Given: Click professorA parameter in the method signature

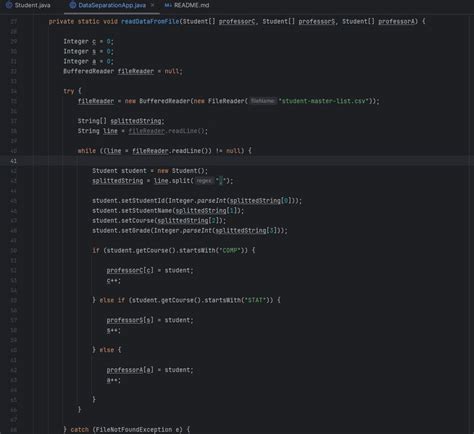Looking at the screenshot, I should point(396,21).
